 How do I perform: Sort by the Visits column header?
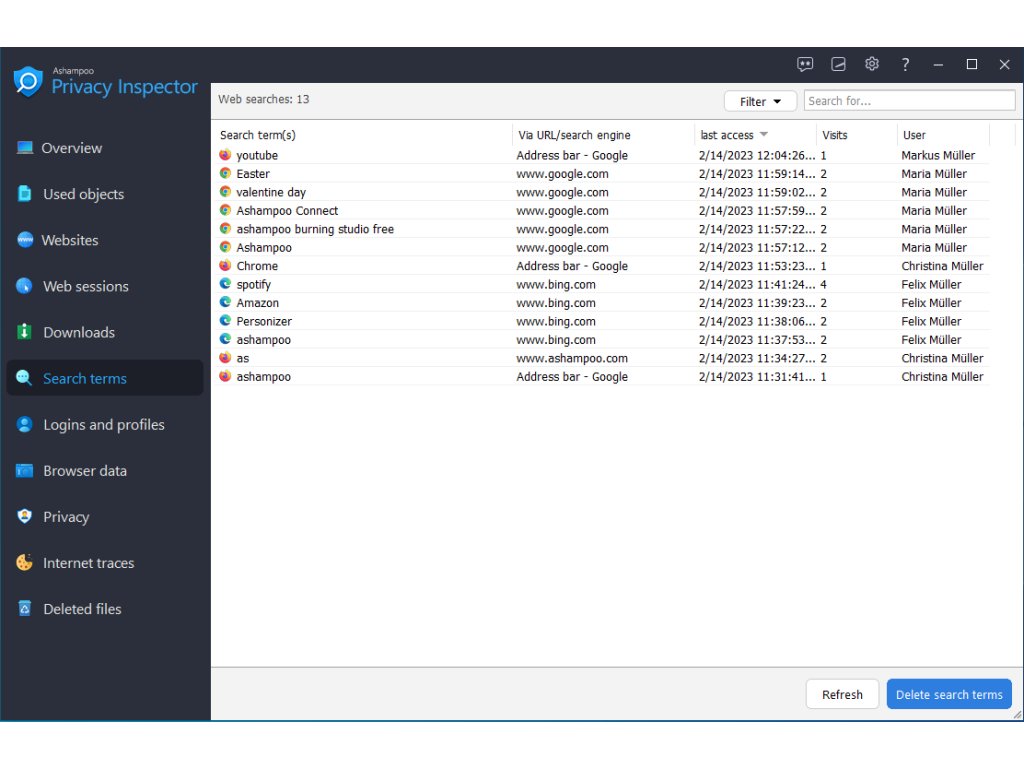click(835, 135)
